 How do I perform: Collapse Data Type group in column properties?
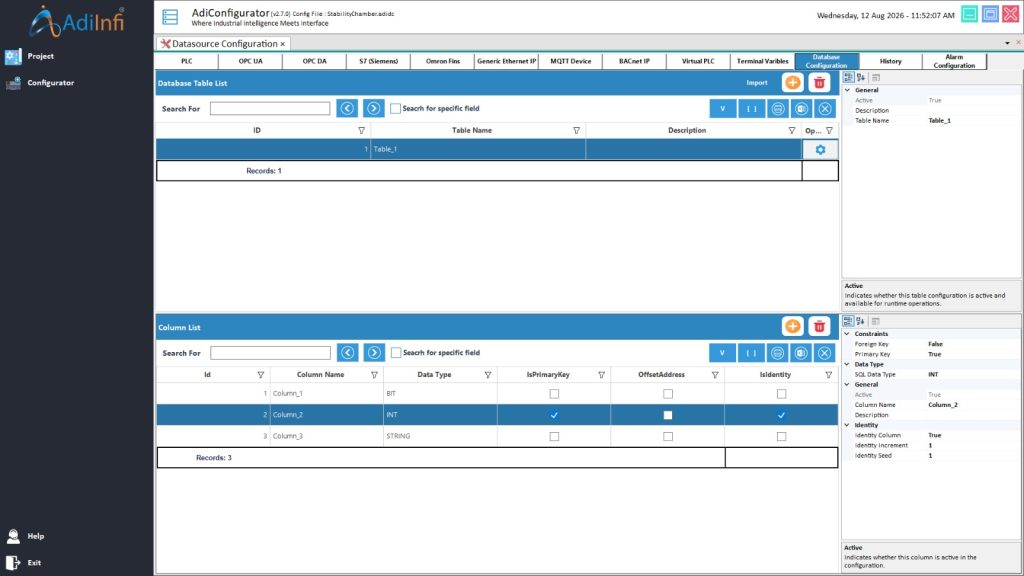coord(848,364)
